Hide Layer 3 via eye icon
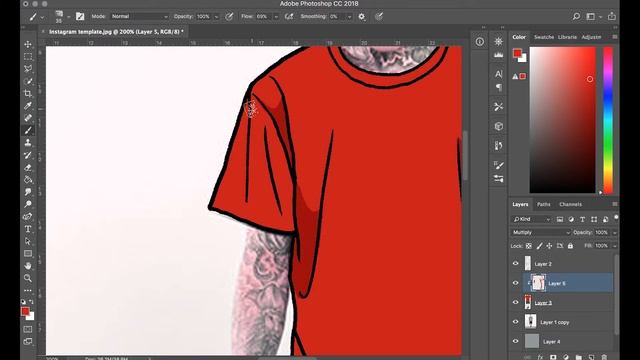The image size is (640, 360). [516, 302]
